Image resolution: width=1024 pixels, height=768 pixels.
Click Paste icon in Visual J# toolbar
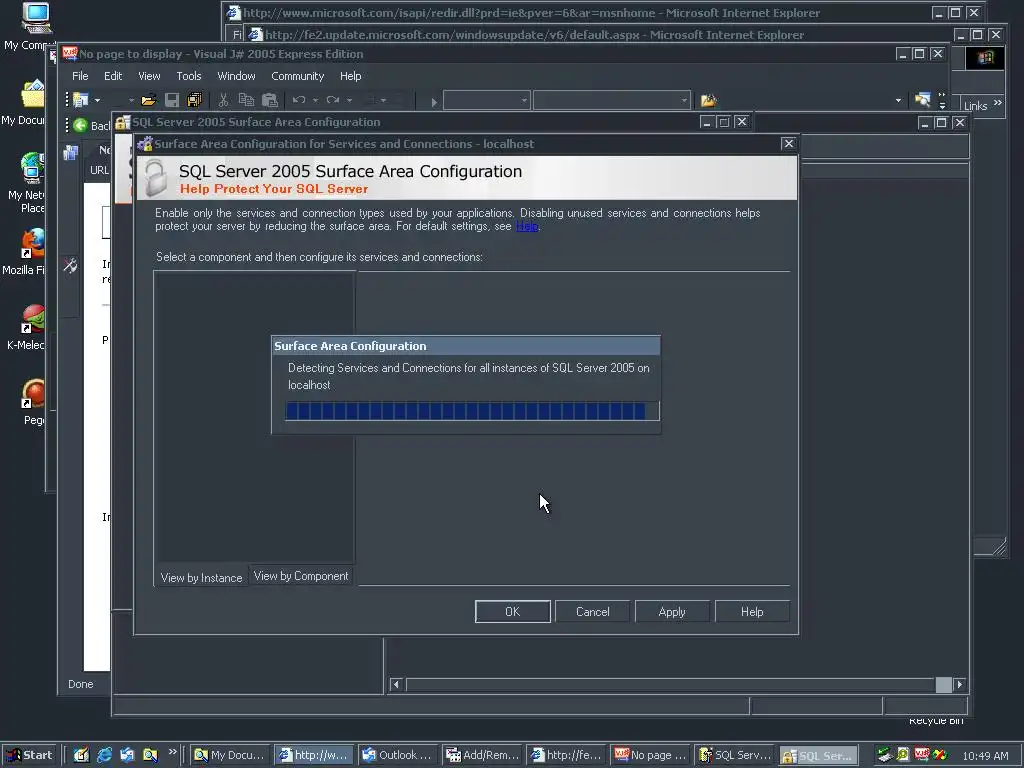pos(270,100)
